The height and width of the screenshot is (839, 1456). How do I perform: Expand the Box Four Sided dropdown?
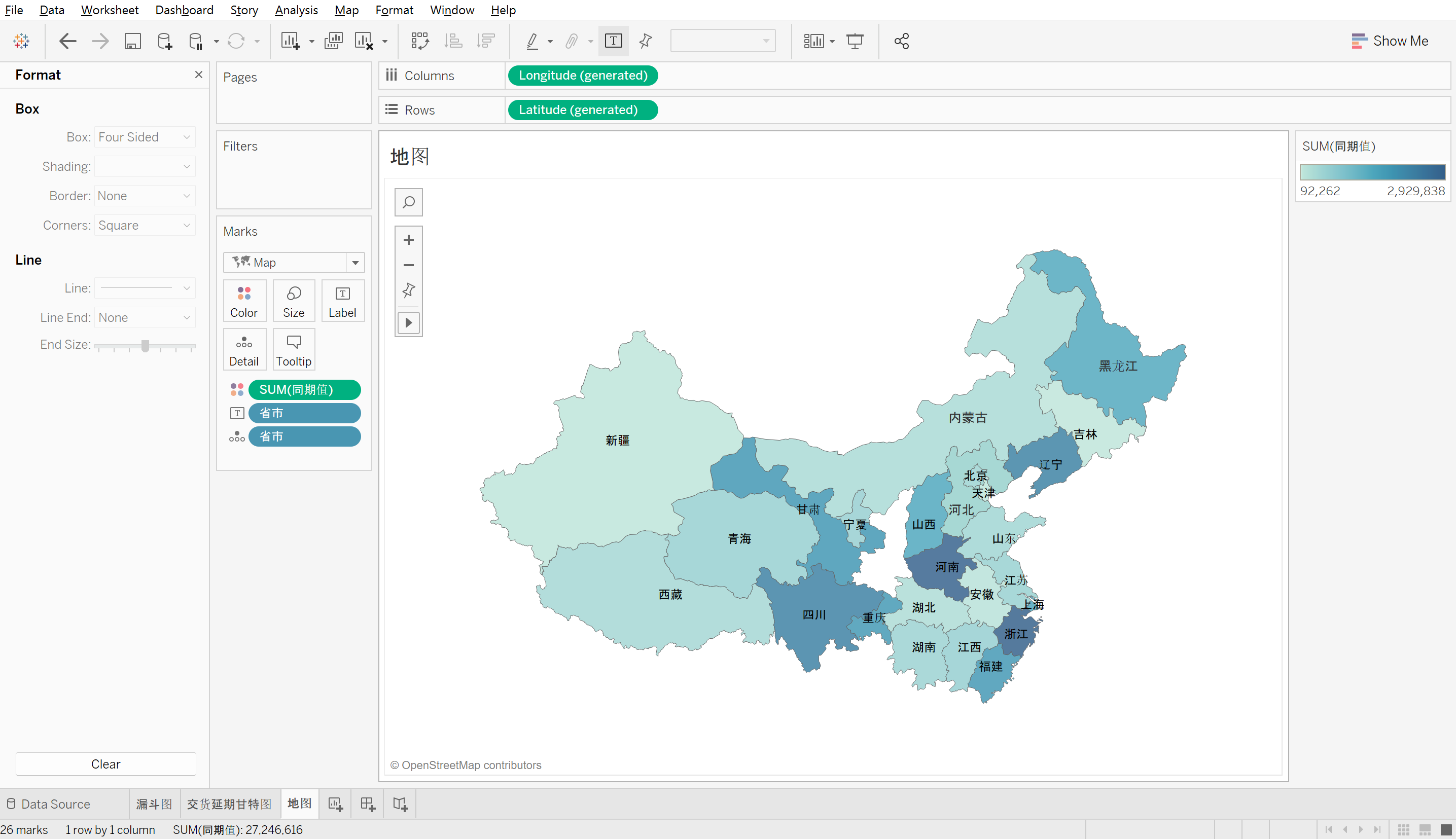[144, 137]
